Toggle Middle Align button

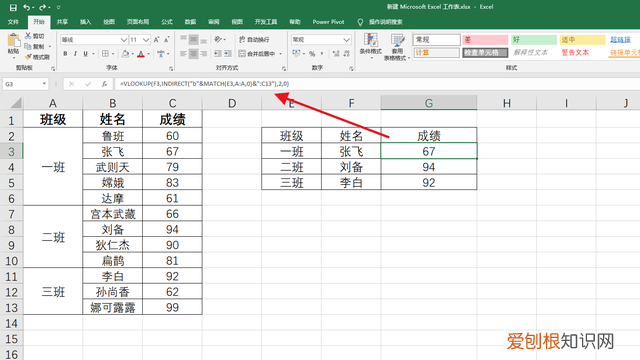coord(193,39)
